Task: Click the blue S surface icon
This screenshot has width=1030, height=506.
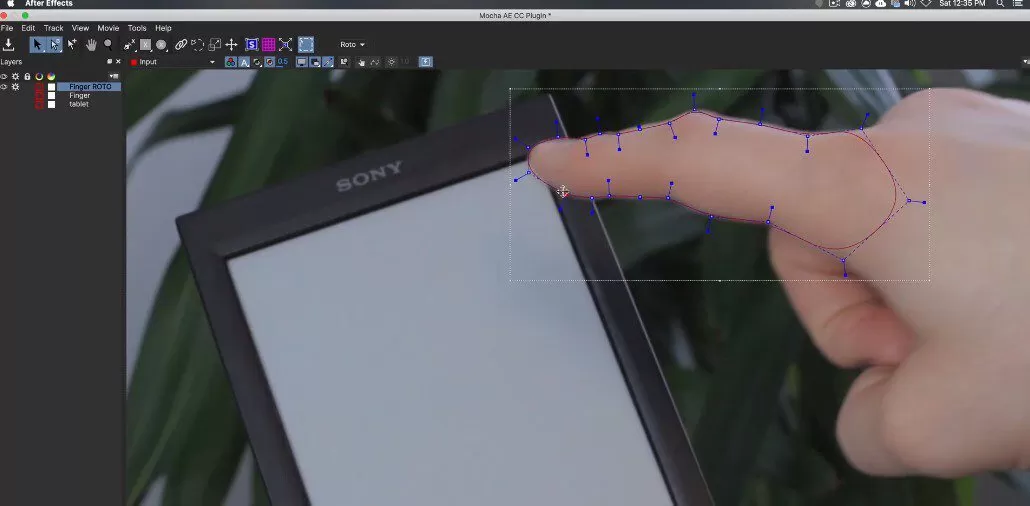Action: [252, 45]
